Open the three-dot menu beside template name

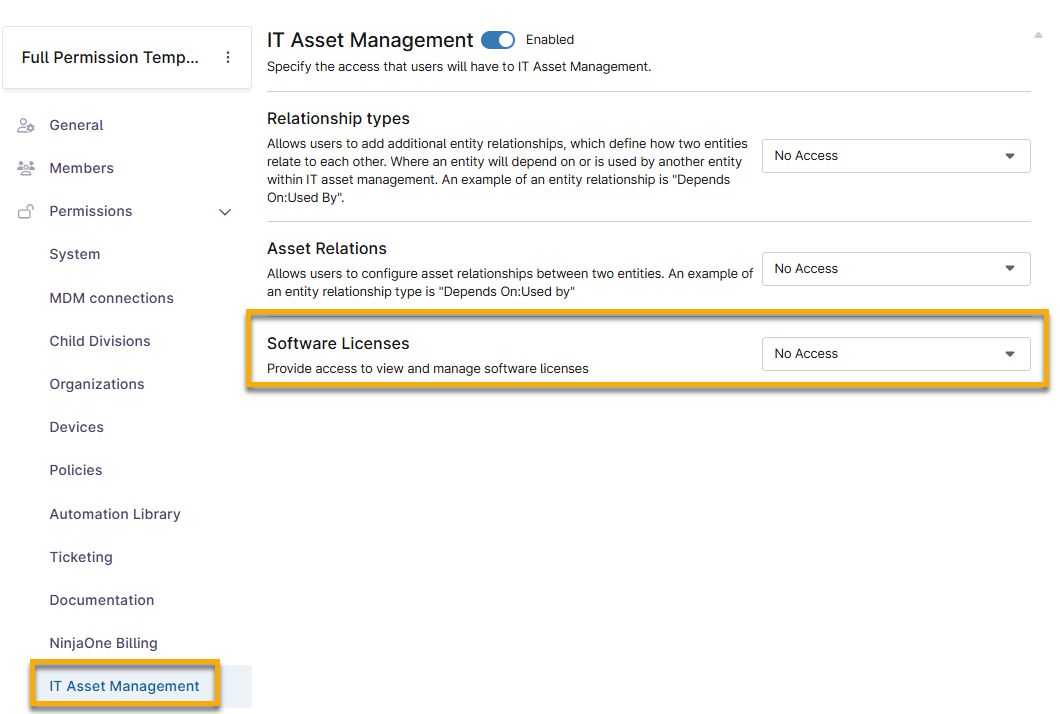tap(228, 58)
